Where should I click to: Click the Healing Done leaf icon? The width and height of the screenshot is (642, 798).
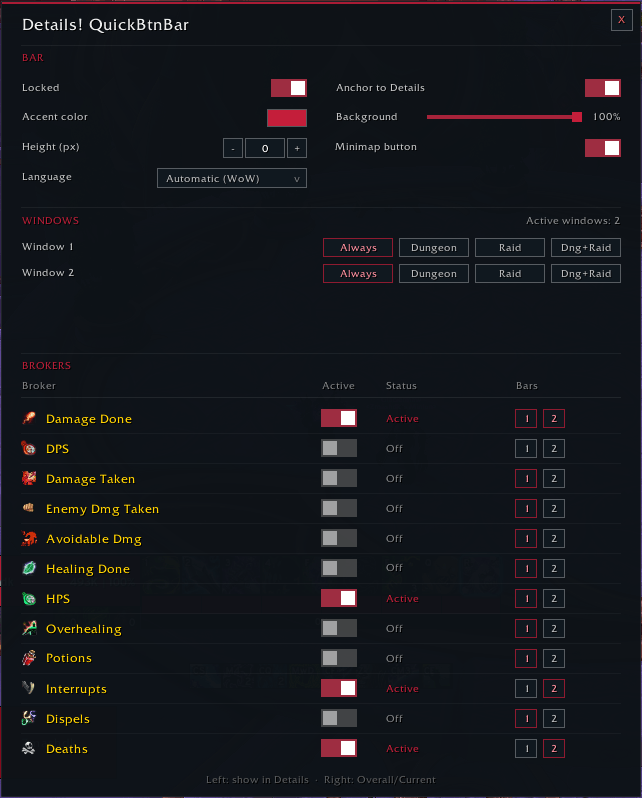click(x=29, y=568)
